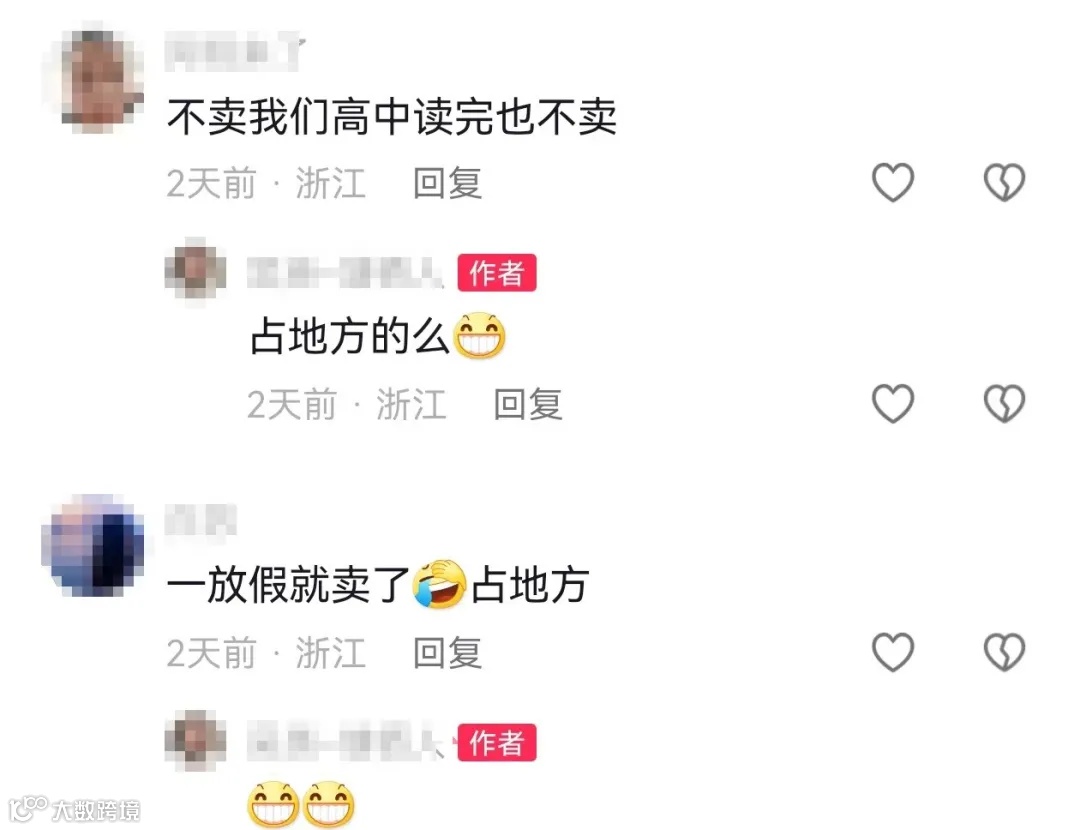Tap the 作者 badge on the bottom reply
The image size is (1080, 830).
coord(497,743)
